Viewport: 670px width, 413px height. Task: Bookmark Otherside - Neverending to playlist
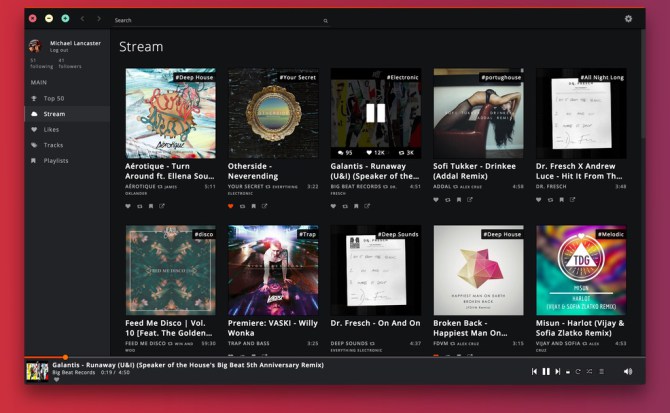pyautogui.click(x=253, y=206)
